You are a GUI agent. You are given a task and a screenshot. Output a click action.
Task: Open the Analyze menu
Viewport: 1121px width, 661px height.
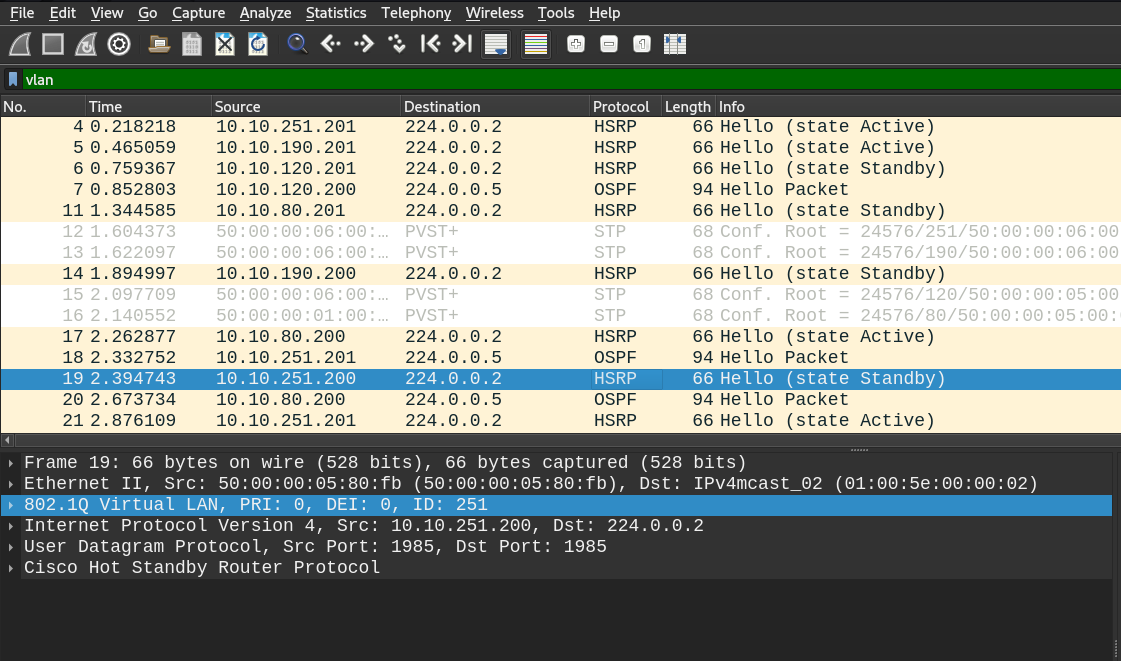coord(265,13)
